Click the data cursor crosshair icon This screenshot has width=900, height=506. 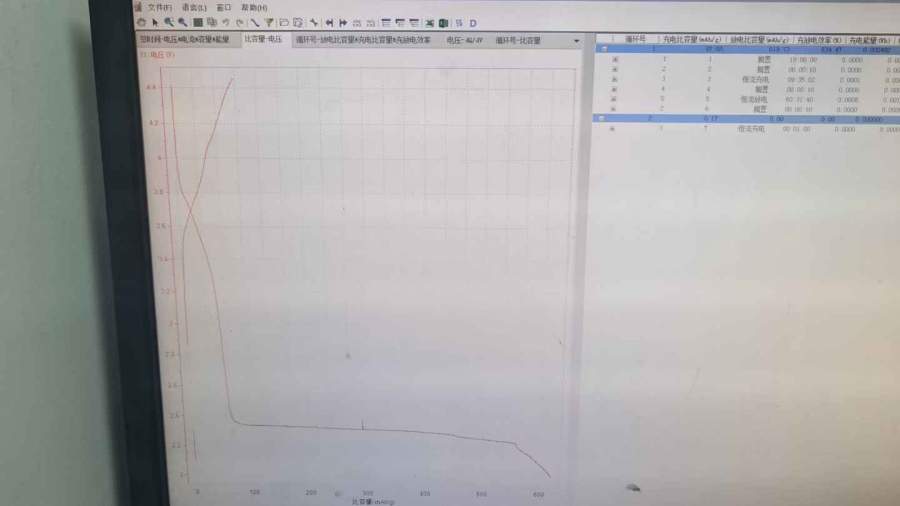click(314, 23)
